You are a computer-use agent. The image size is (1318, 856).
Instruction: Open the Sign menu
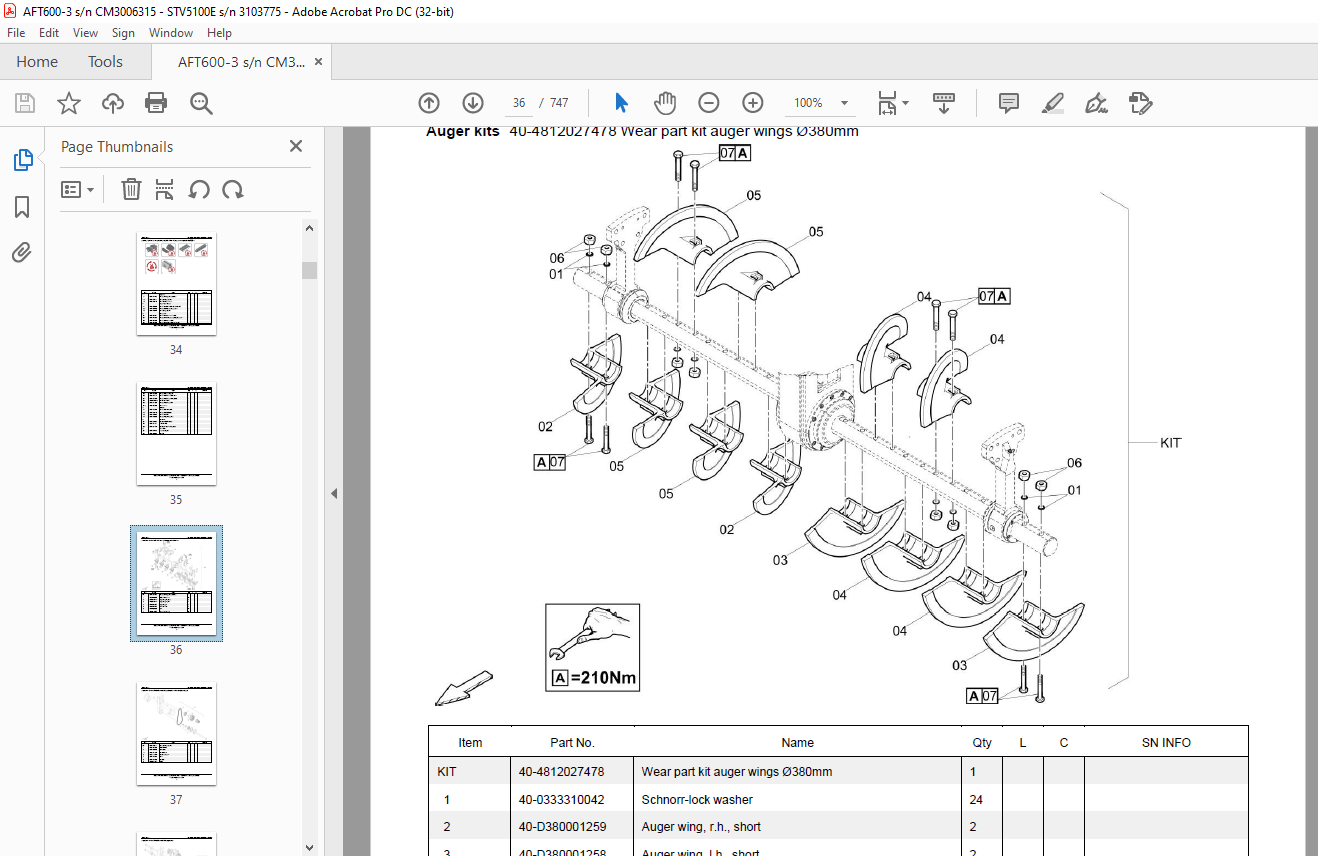123,33
